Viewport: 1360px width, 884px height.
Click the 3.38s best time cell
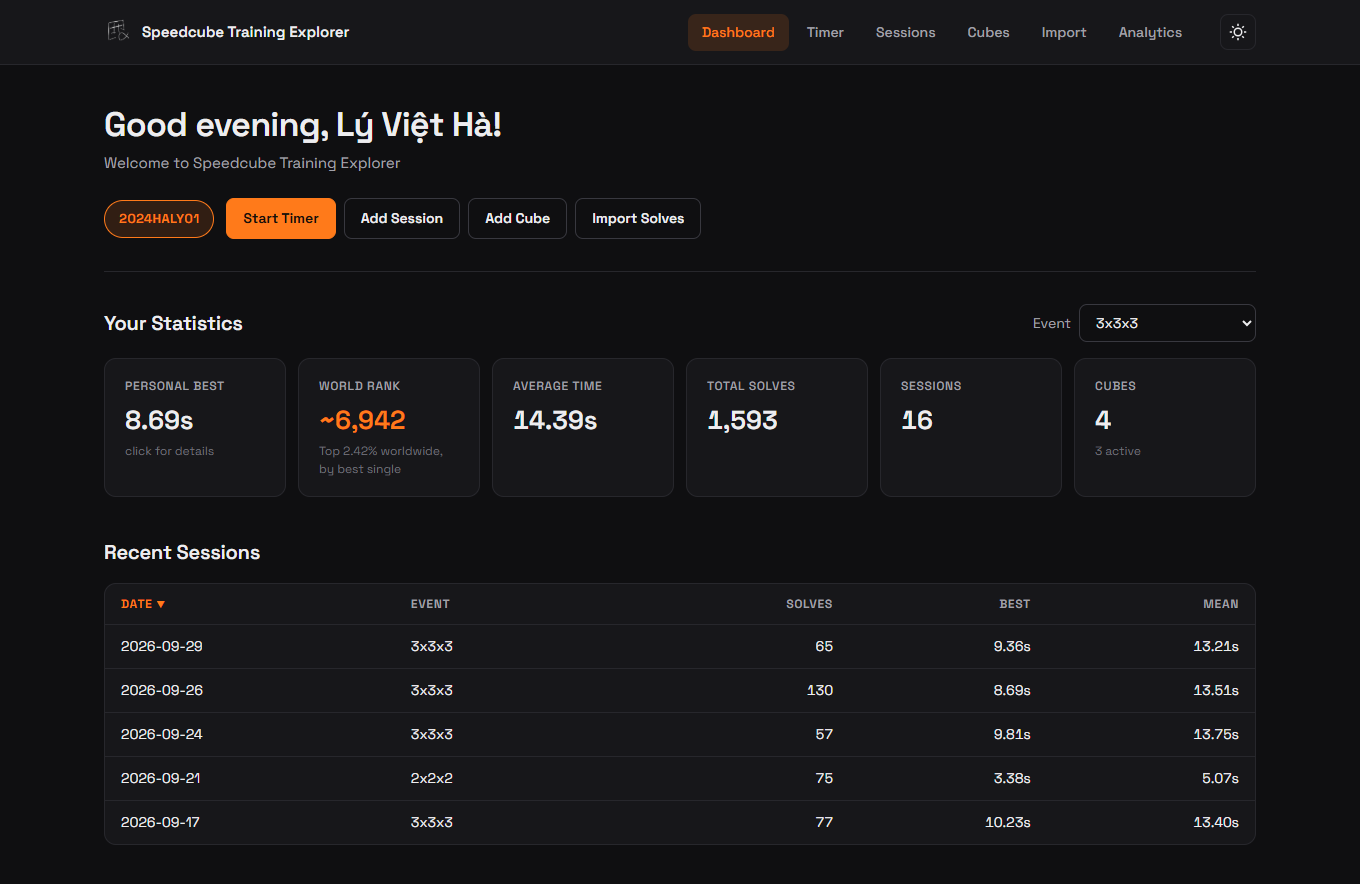(x=1012, y=778)
